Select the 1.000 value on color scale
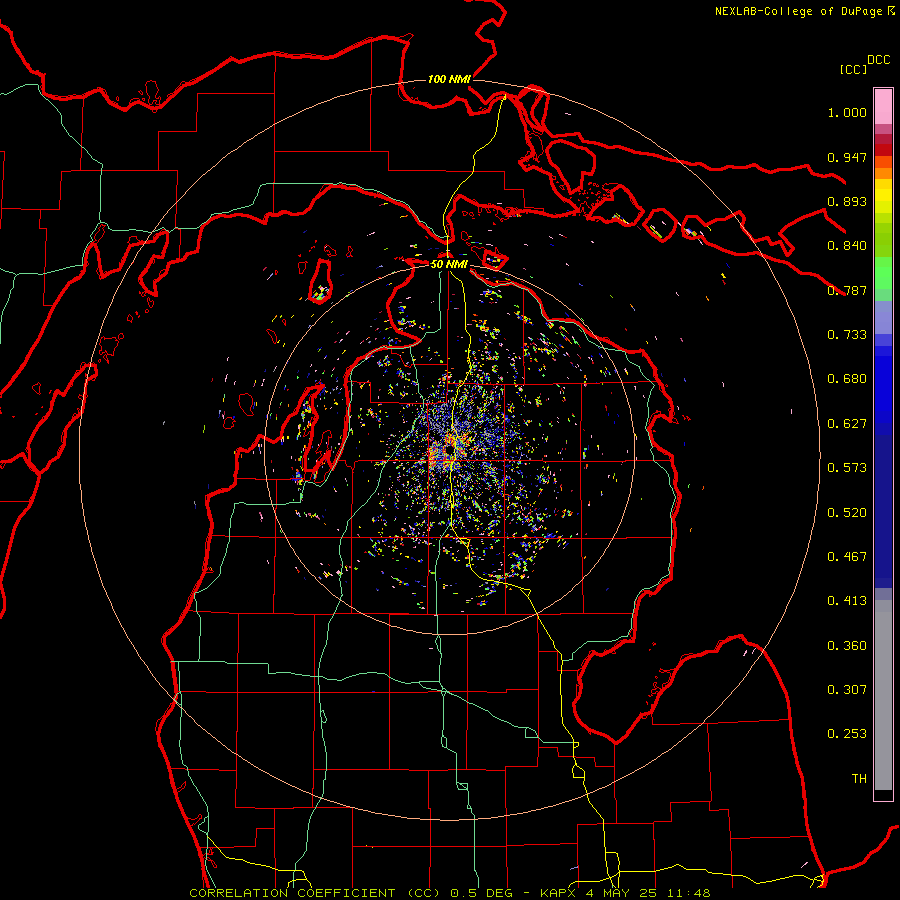The image size is (900, 900). point(847,112)
